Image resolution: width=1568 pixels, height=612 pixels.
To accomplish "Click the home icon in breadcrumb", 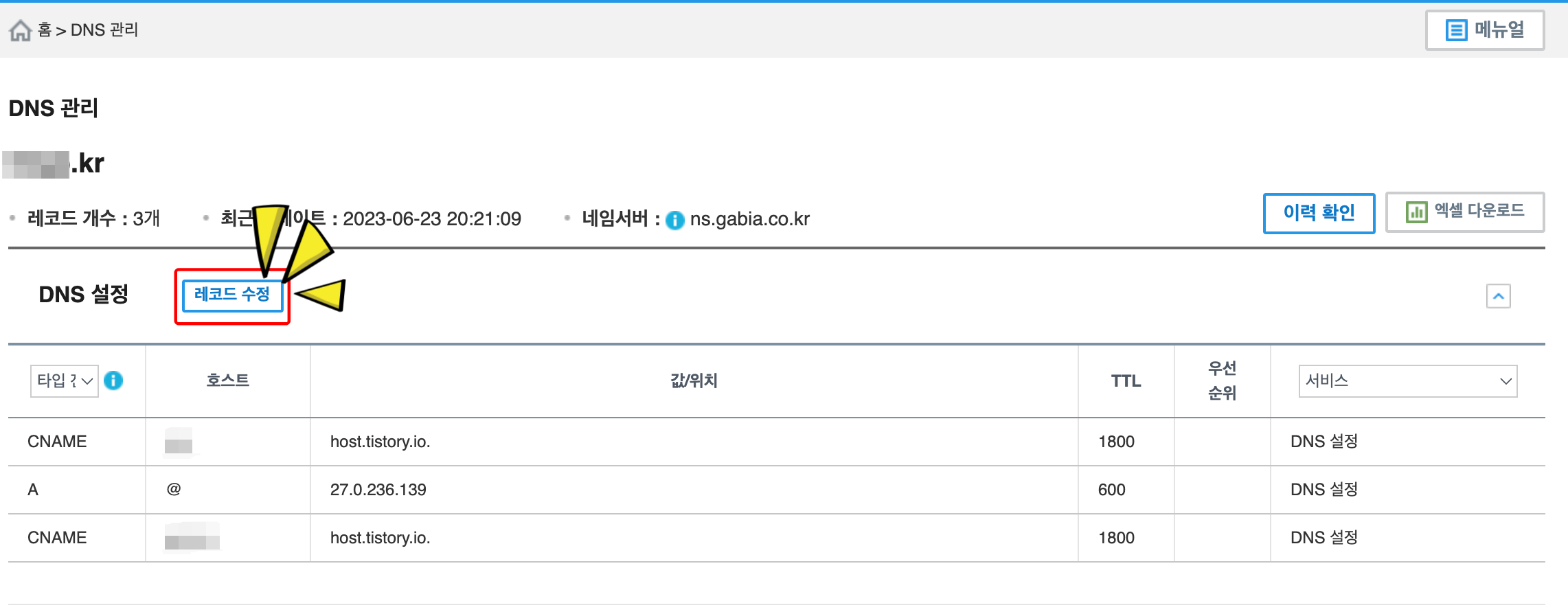I will 20,30.
